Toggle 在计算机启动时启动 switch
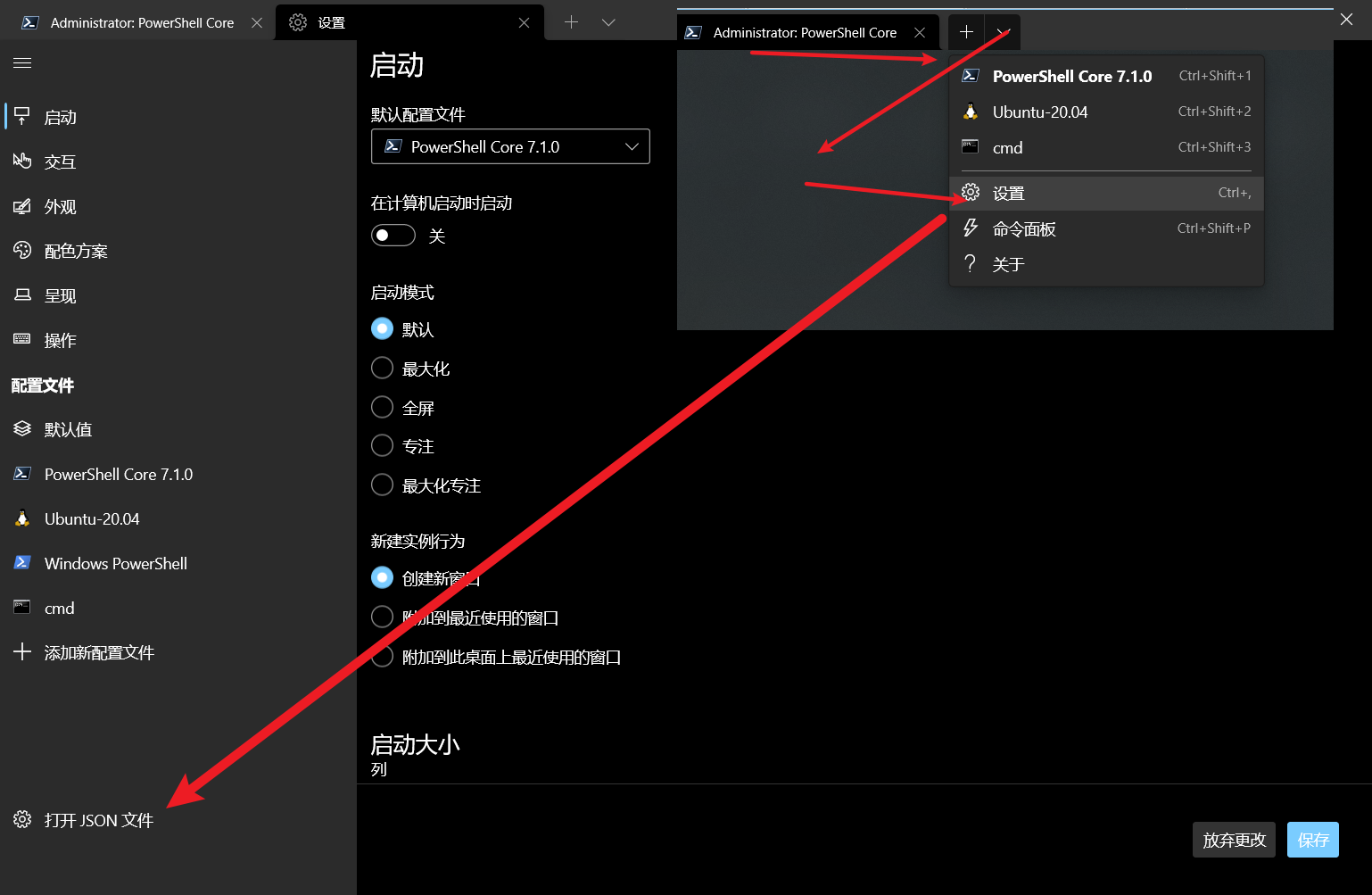This screenshot has height=895, width=1372. point(393,236)
